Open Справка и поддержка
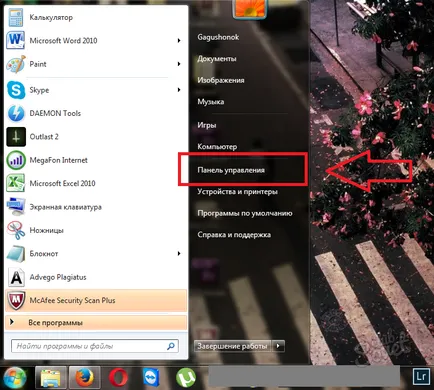The image size is (434, 390). pyautogui.click(x=234, y=235)
